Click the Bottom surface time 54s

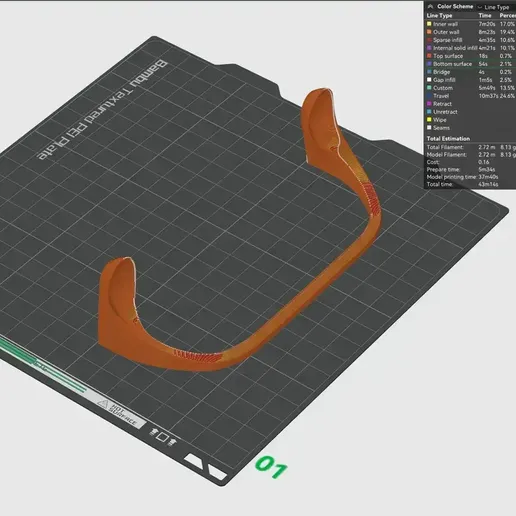click(x=483, y=64)
